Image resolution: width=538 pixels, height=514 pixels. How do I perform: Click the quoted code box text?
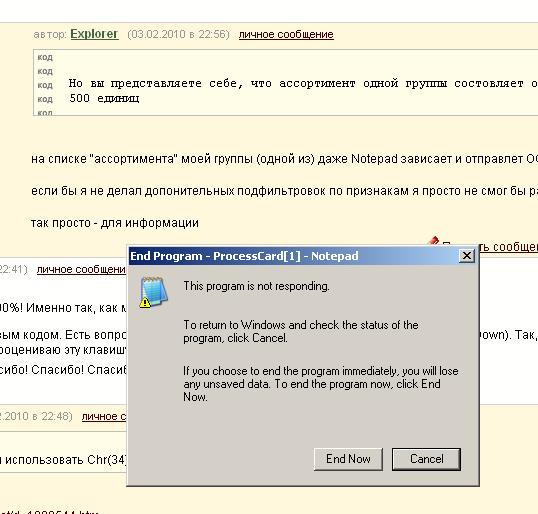point(303,91)
